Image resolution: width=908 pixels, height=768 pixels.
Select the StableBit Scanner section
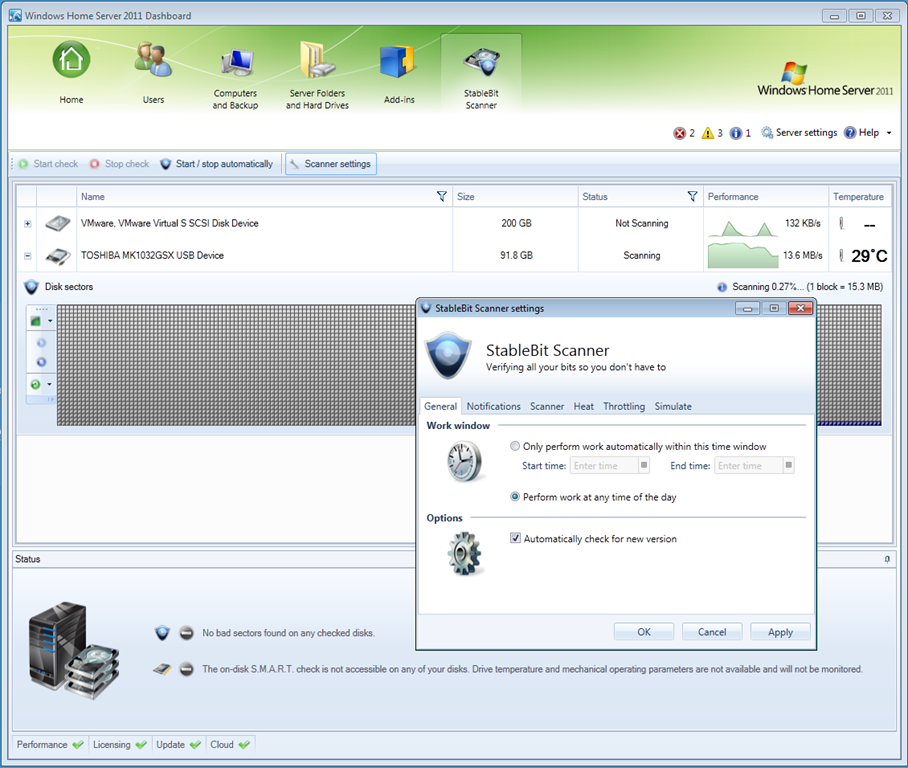pyautogui.click(x=481, y=74)
